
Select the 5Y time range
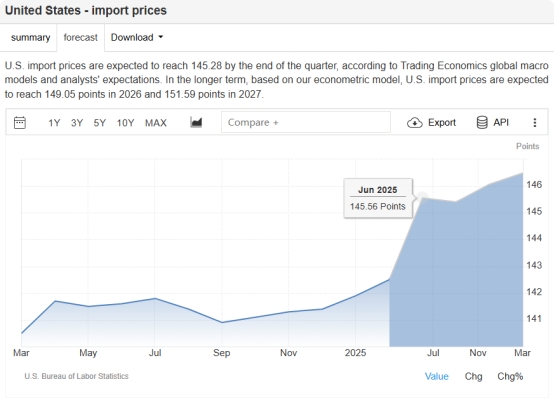click(100, 123)
